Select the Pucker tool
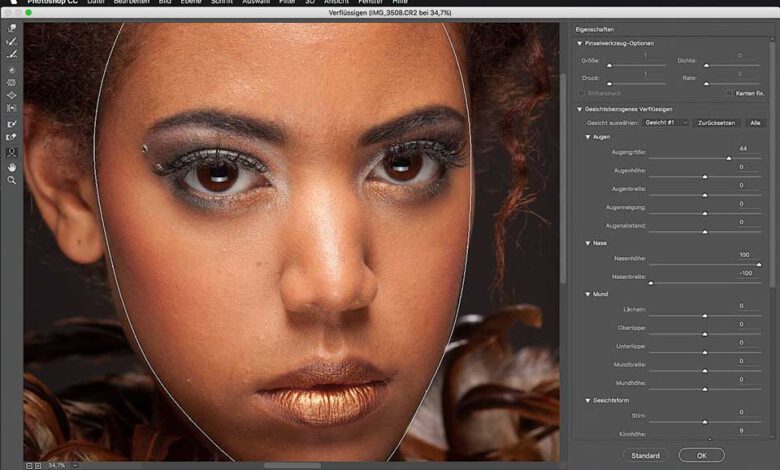Viewport: 780px width, 470px height. point(12,82)
